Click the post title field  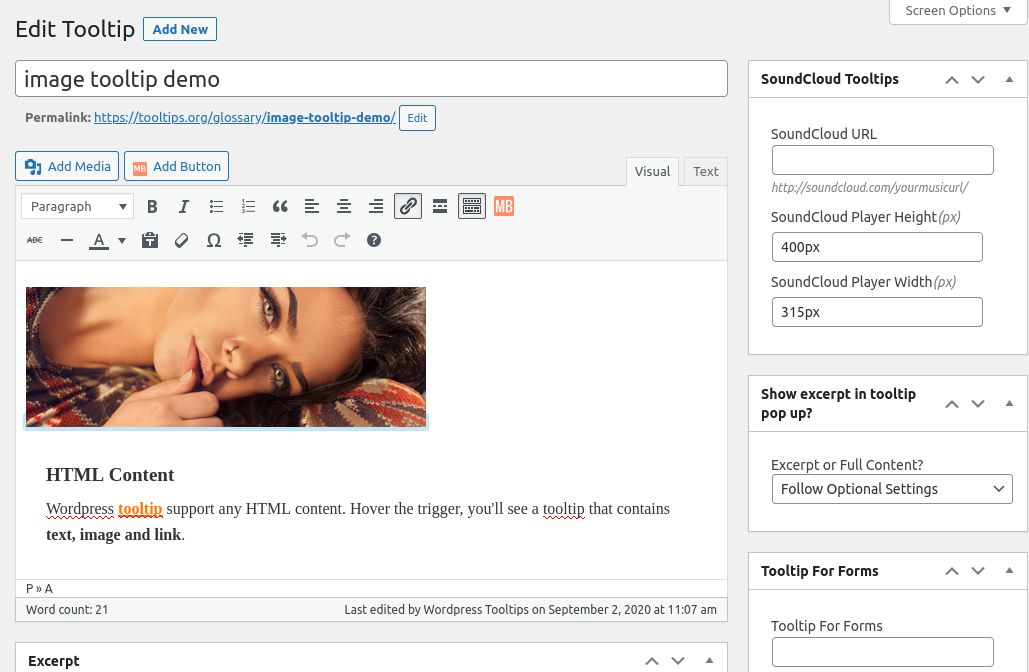pos(371,79)
